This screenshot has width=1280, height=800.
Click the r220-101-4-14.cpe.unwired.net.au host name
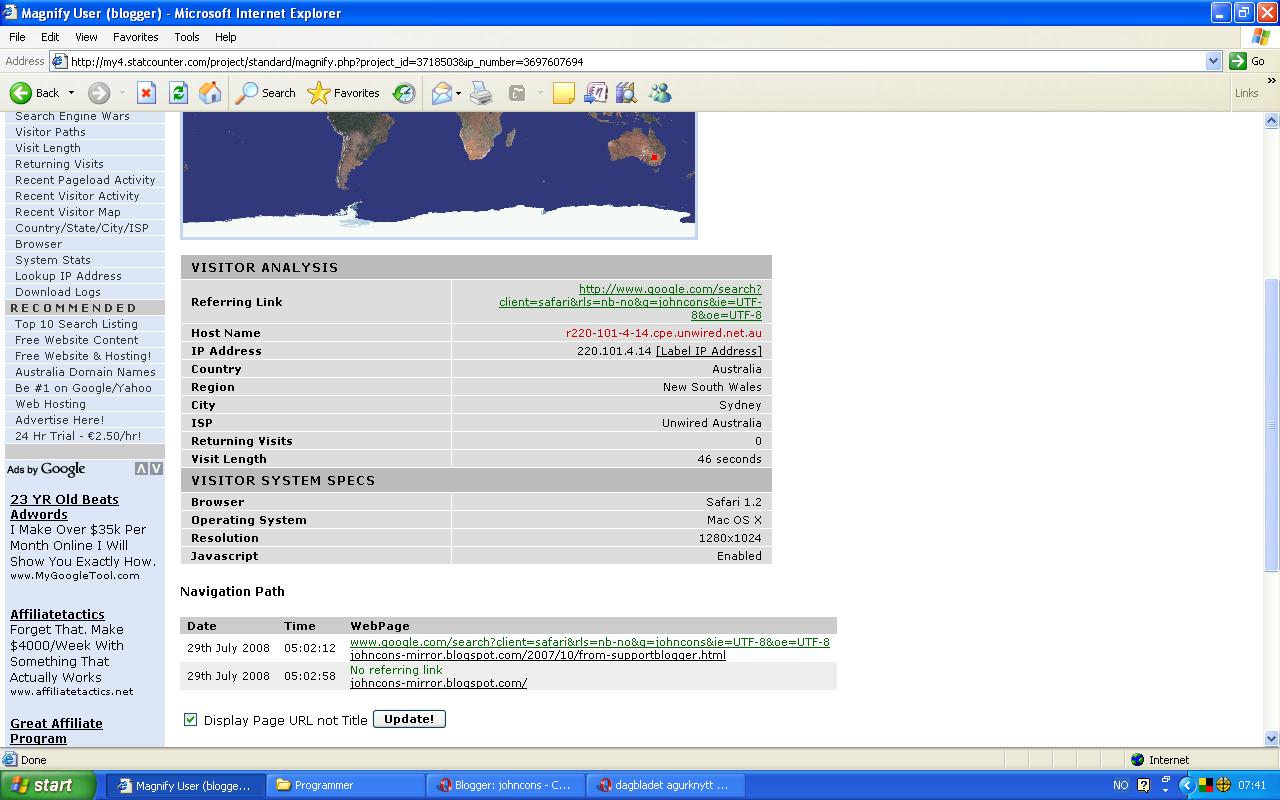click(664, 333)
